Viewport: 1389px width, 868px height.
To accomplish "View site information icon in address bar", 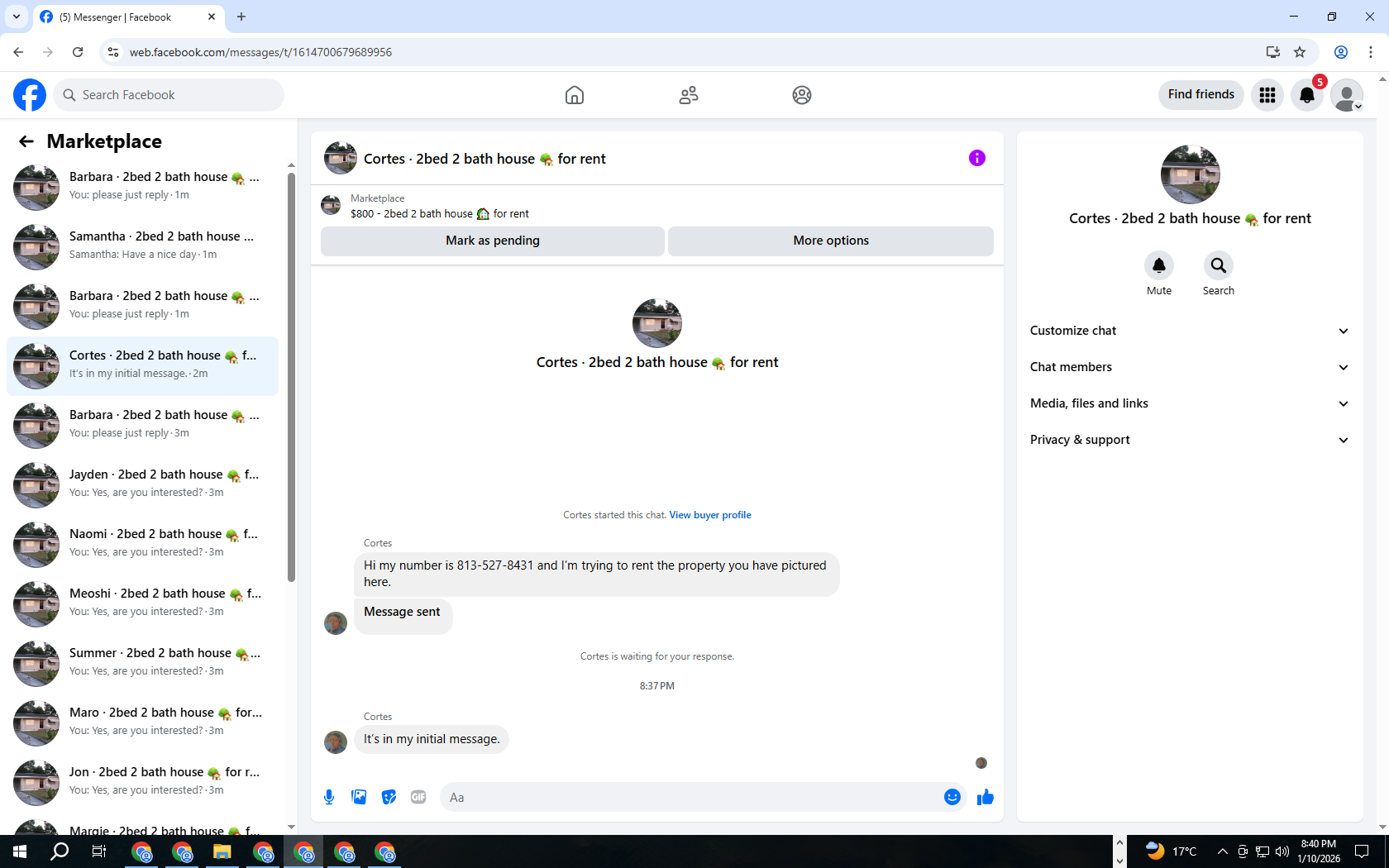I will click(113, 52).
